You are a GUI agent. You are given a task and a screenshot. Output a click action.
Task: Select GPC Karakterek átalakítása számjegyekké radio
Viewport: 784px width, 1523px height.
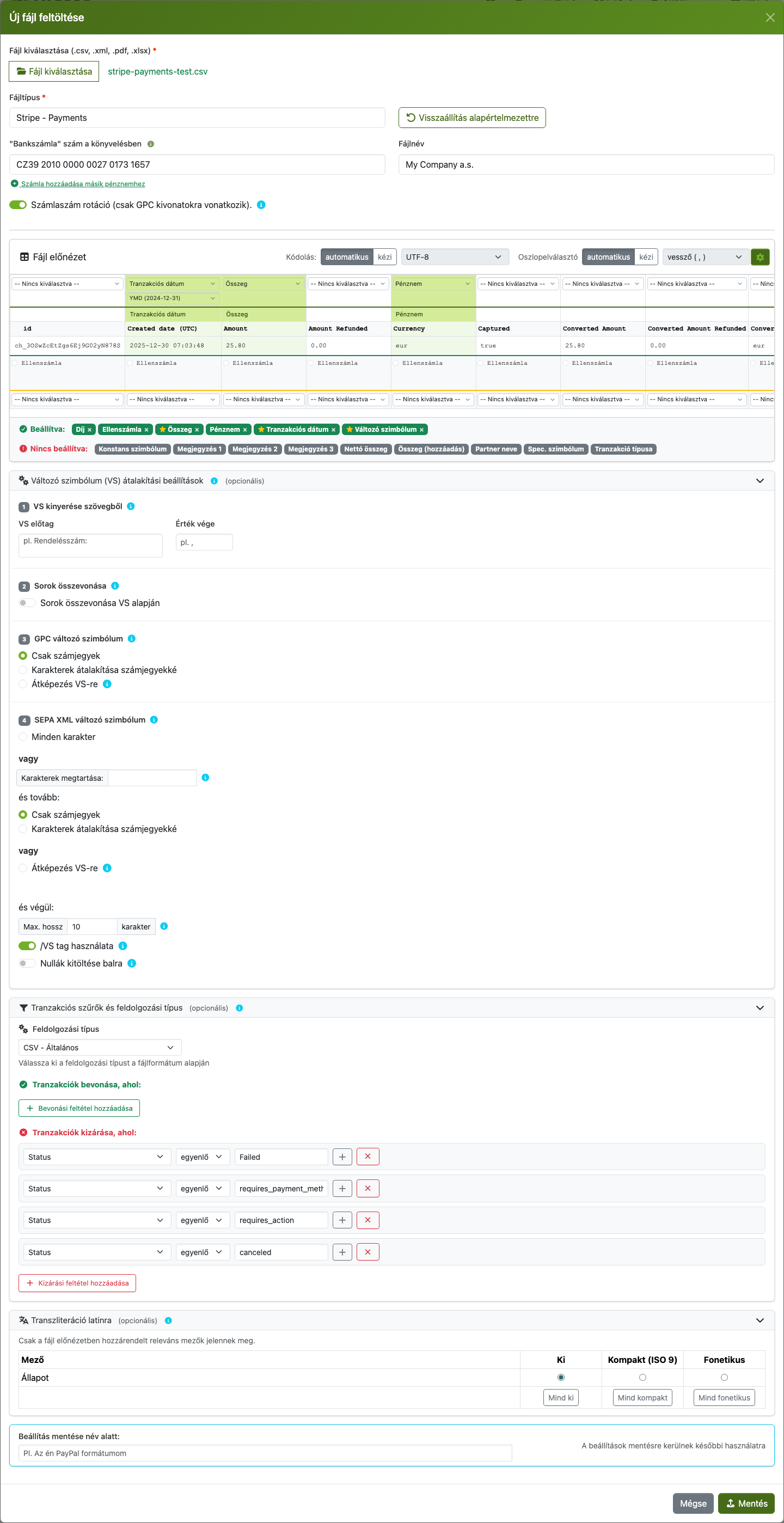pyautogui.click(x=23, y=670)
